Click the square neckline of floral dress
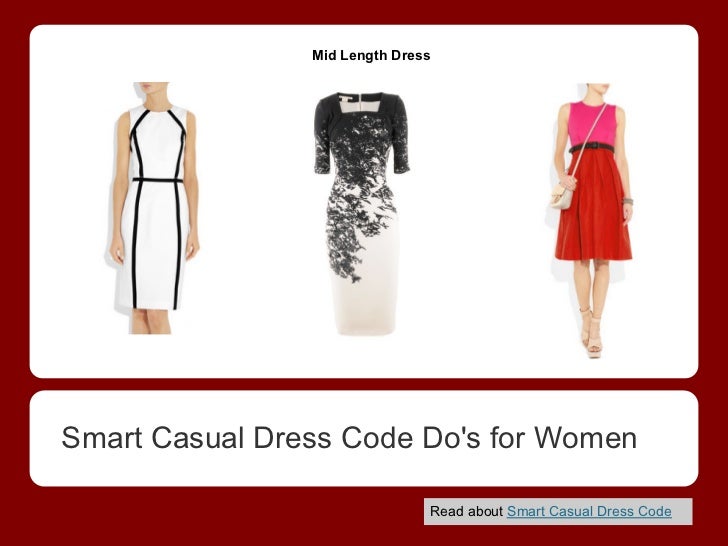This screenshot has width=728, height=546. [362, 103]
